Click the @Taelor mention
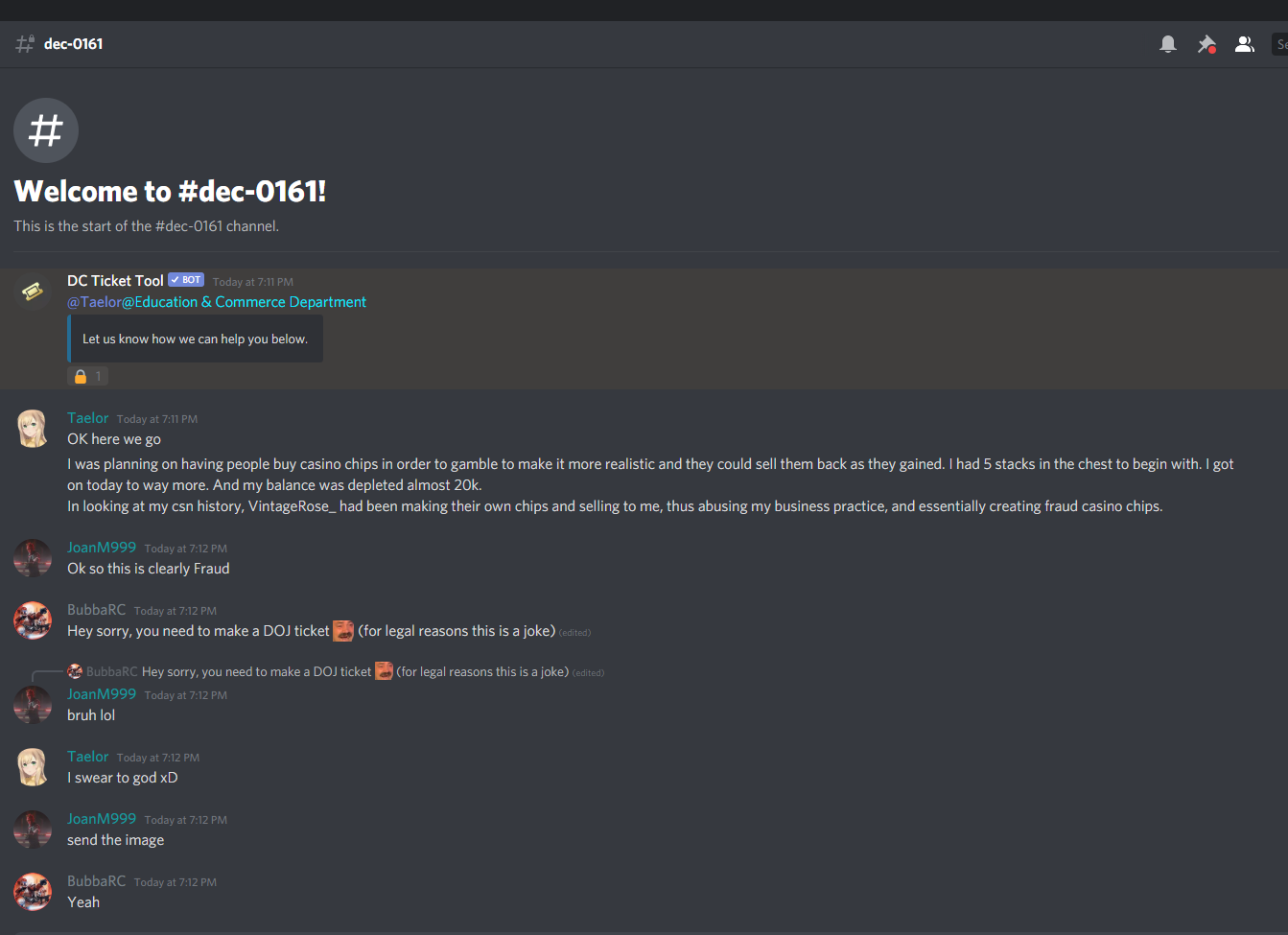Viewport: 1288px width, 935px height. point(94,302)
